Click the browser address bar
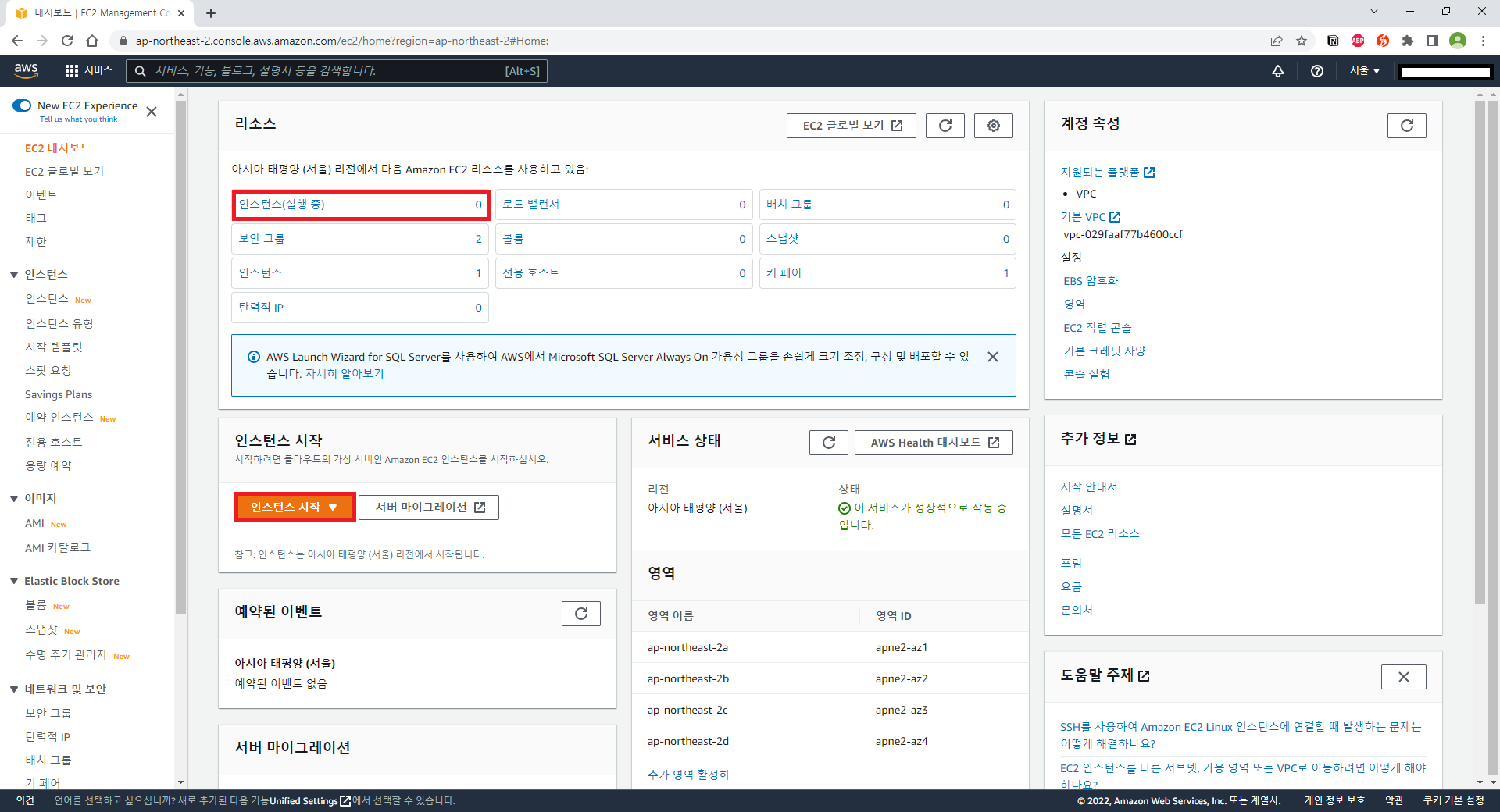The image size is (1500, 812). coord(687,41)
